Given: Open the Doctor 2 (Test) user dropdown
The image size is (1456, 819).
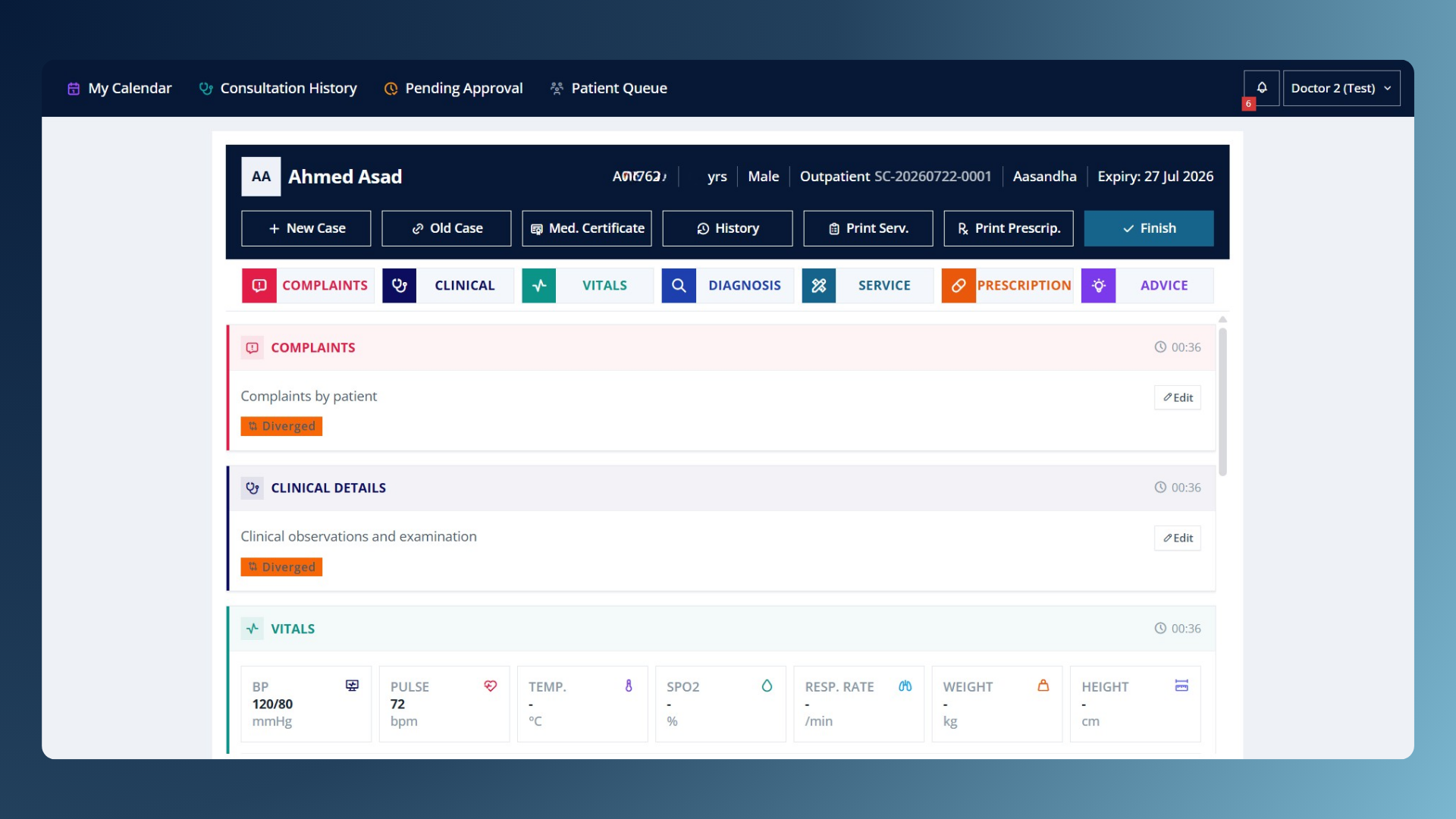Looking at the screenshot, I should pos(1341,88).
